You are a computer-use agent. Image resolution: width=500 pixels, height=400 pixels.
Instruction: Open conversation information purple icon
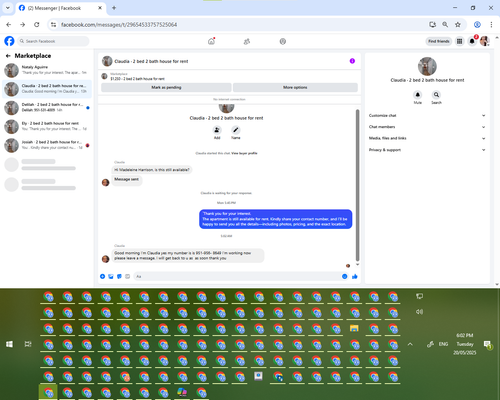click(352, 61)
